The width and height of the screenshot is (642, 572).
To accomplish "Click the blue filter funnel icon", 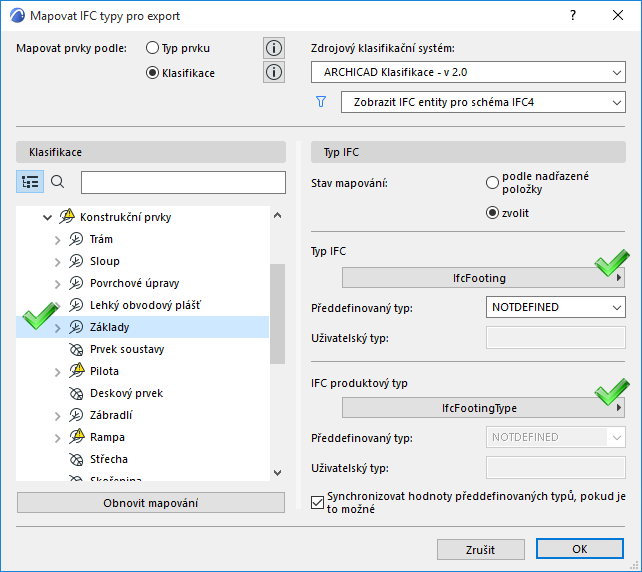I will coord(321,102).
